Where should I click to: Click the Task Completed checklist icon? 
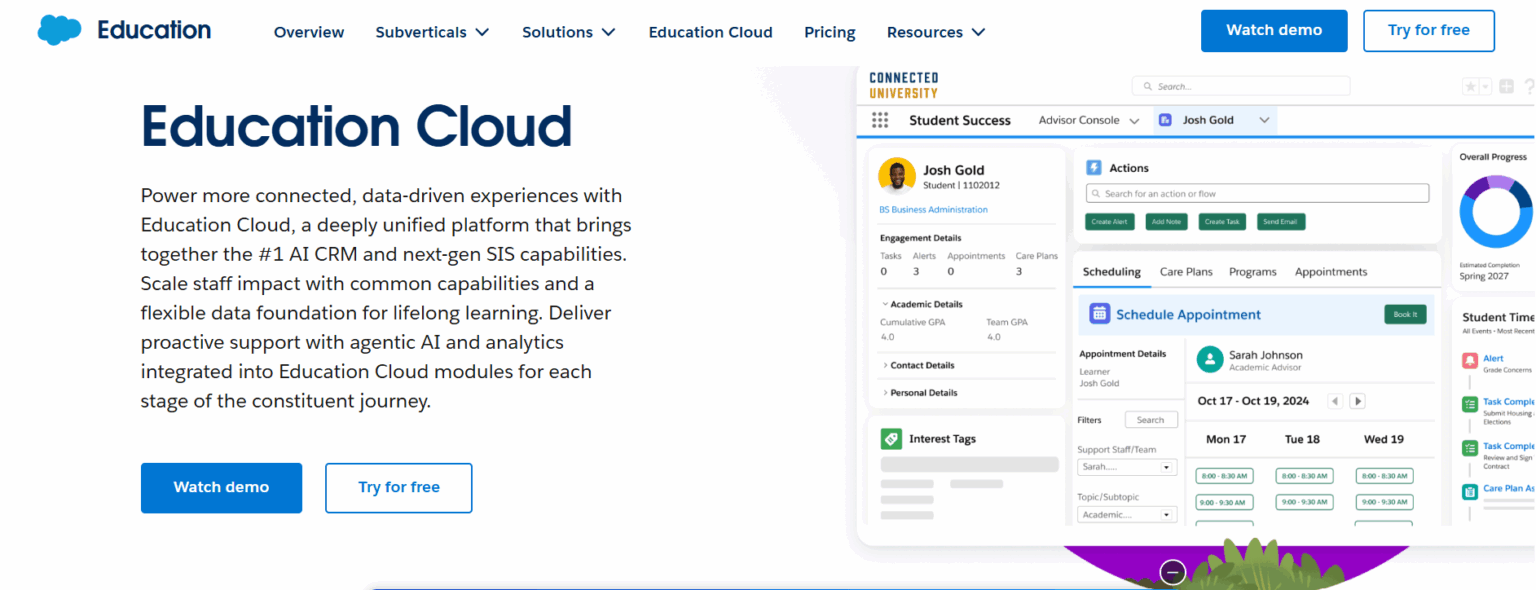1470,403
